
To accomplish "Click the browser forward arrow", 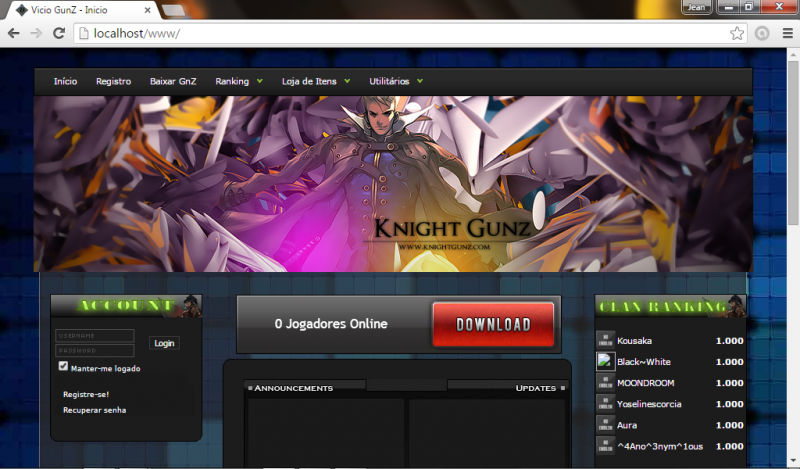I will [36, 34].
